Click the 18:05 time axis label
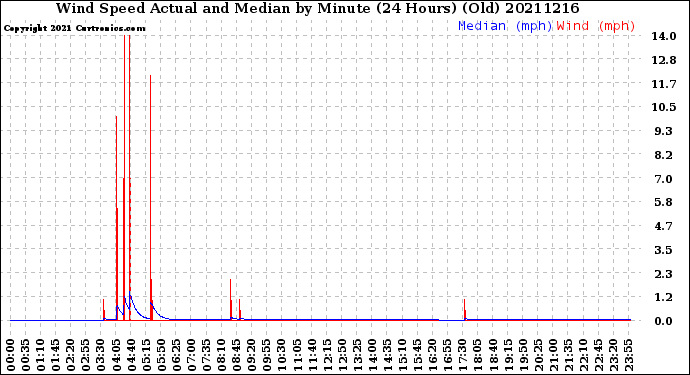 [x=478, y=354]
